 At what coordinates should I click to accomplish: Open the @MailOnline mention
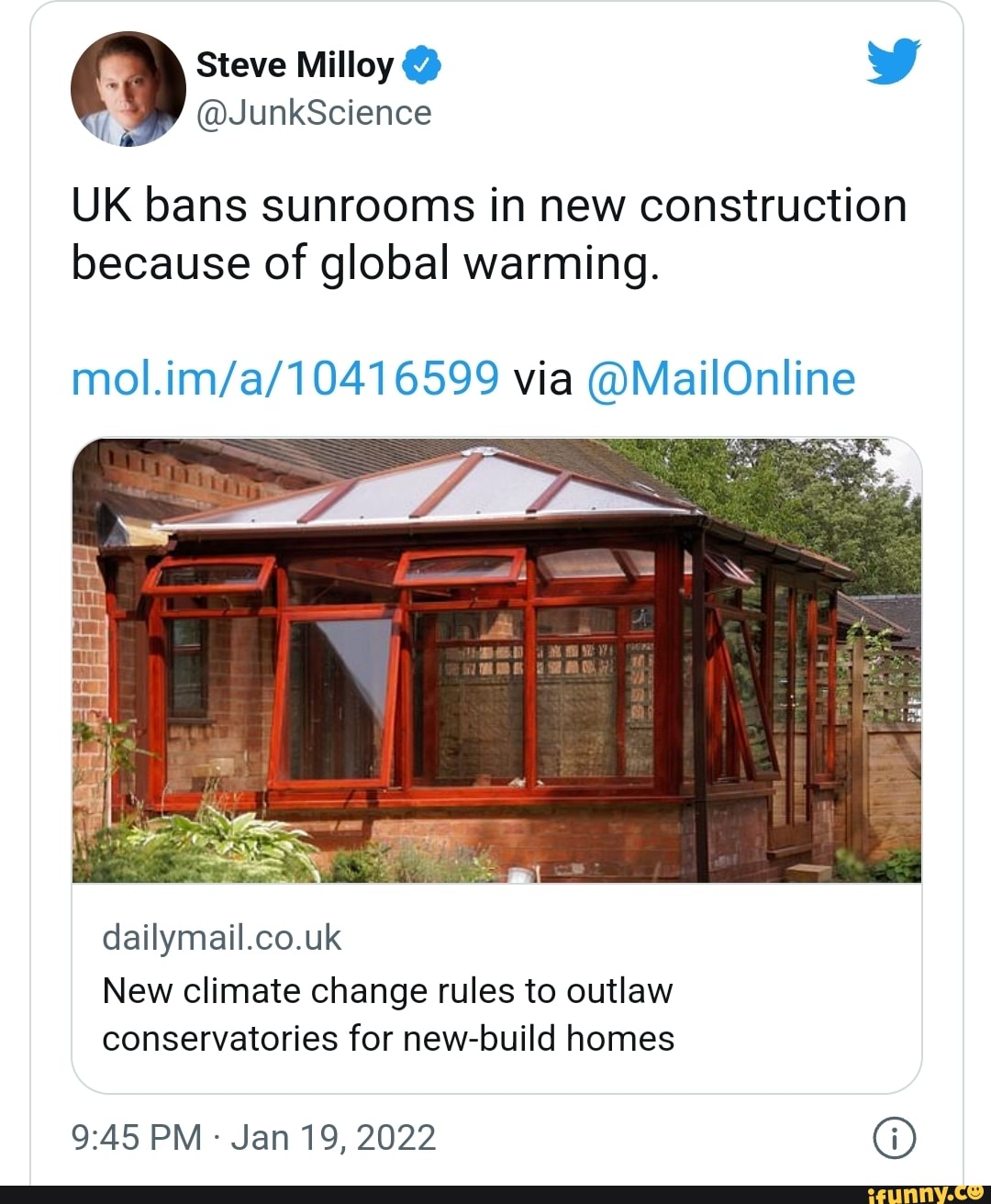(719, 378)
